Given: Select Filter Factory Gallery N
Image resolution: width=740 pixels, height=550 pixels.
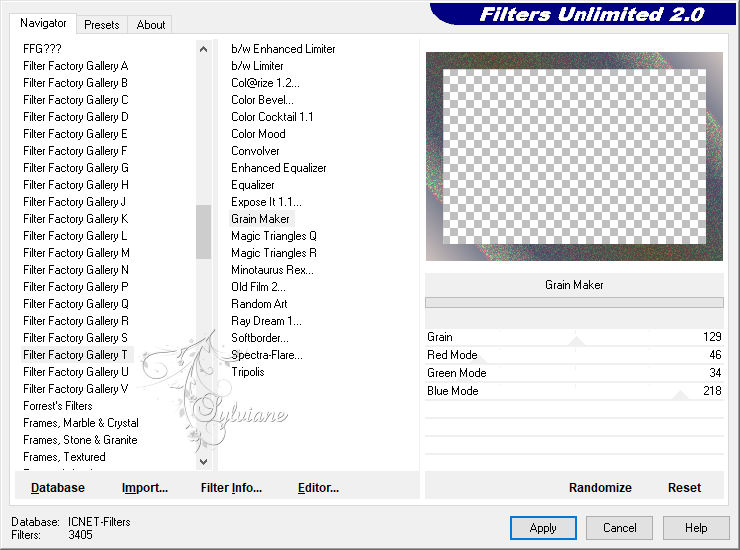Looking at the screenshot, I should (76, 270).
